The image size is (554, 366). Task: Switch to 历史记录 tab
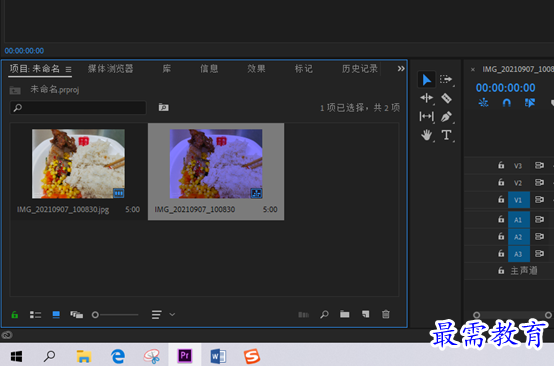(360, 69)
